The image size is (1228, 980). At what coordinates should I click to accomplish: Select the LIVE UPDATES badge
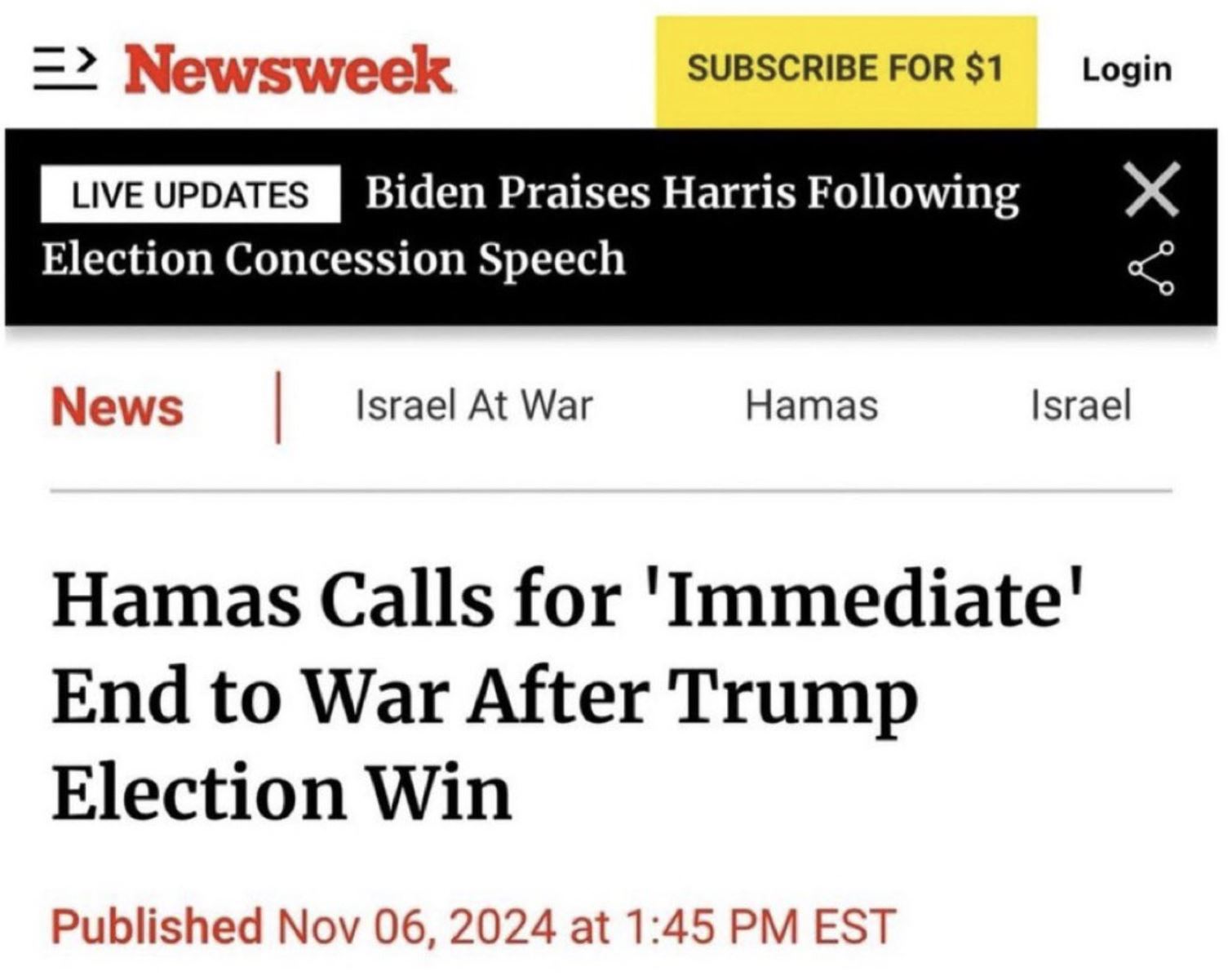[x=190, y=194]
